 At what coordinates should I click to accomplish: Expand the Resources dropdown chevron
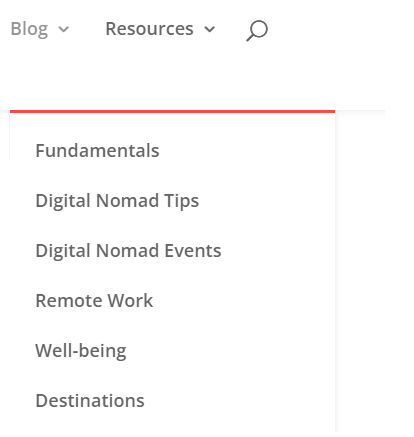(210, 29)
